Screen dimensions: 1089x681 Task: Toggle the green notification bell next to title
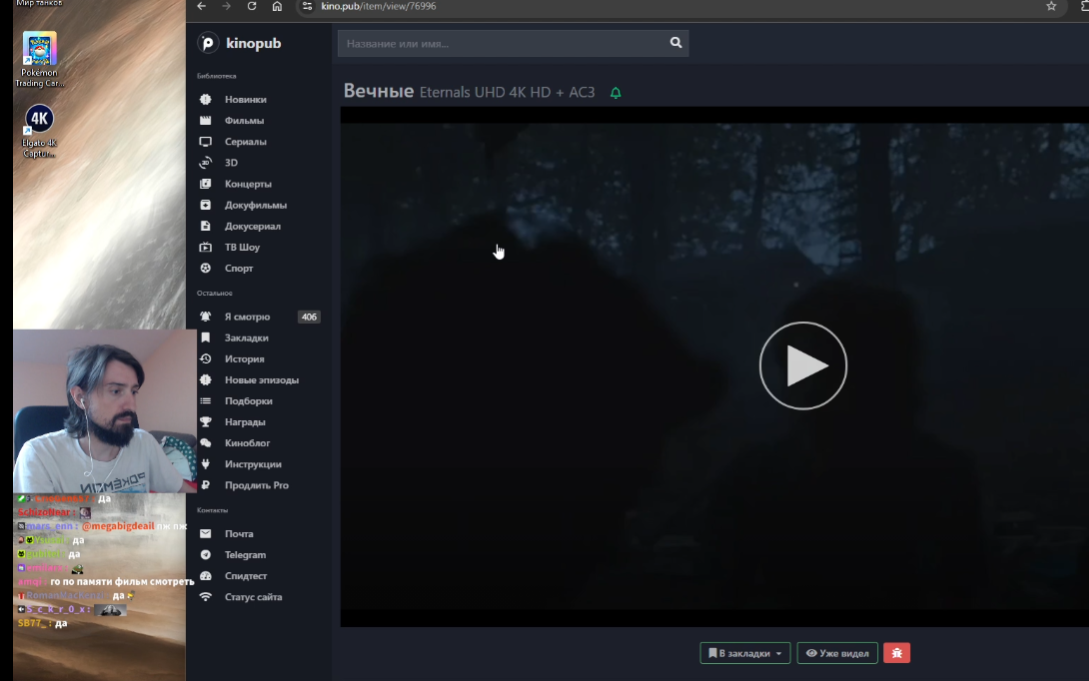615,93
